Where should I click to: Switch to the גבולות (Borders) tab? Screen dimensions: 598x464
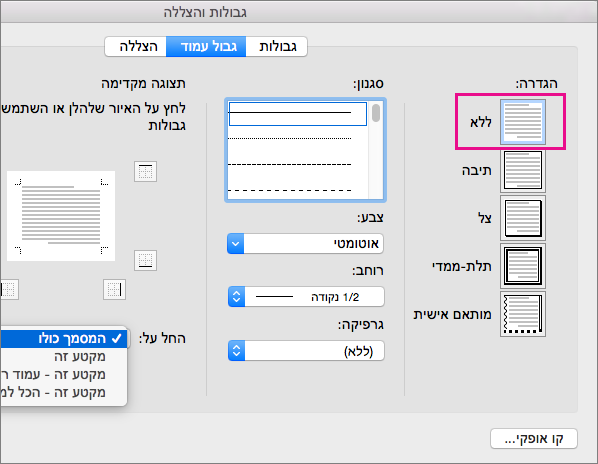276,47
